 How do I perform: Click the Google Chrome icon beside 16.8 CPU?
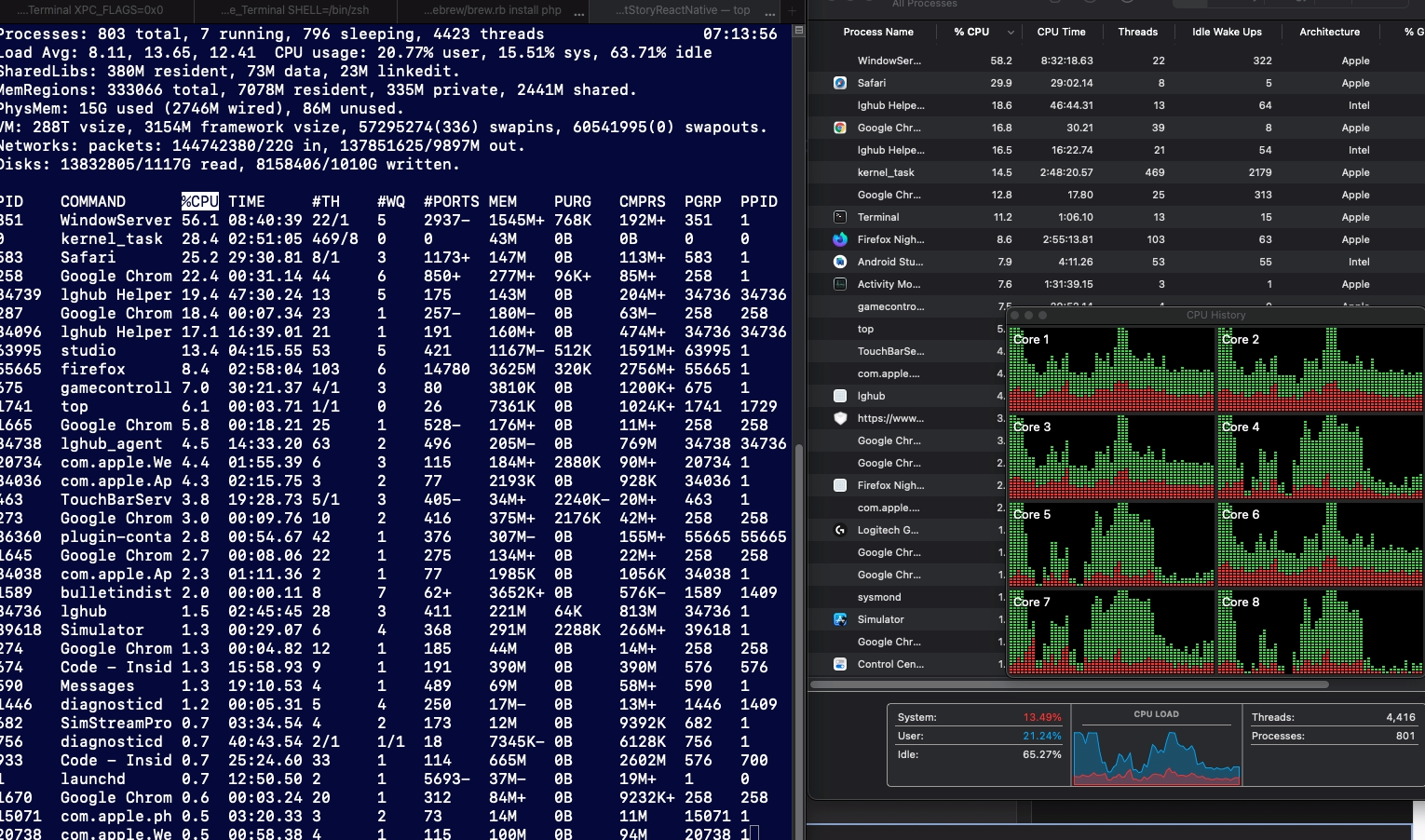pyautogui.click(x=840, y=128)
